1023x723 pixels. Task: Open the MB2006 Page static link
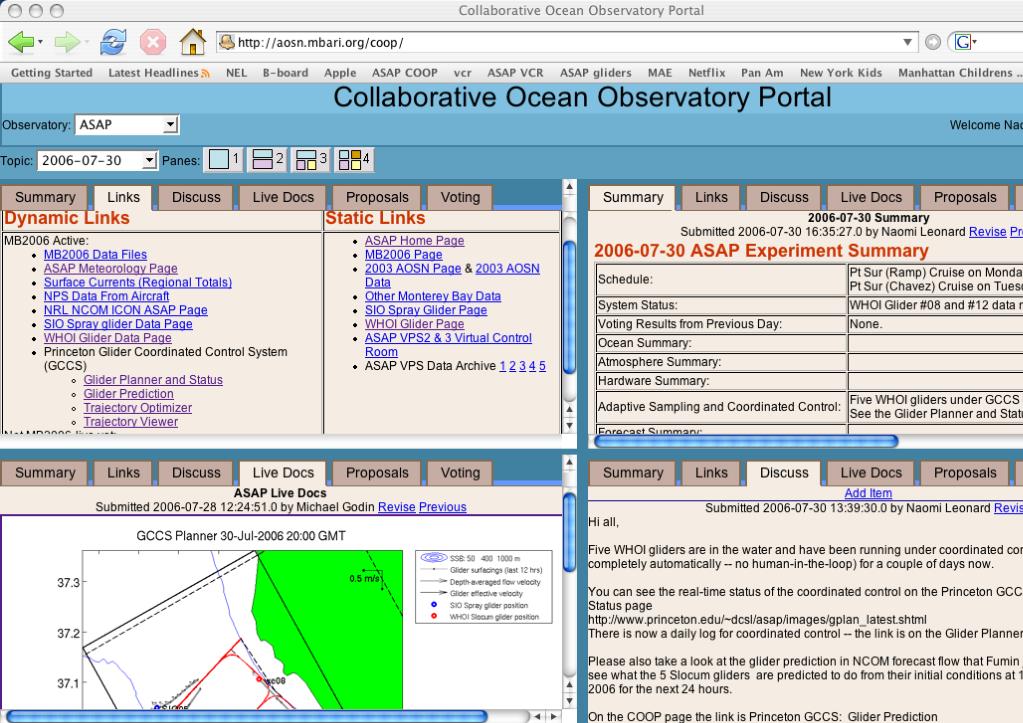pyautogui.click(x=403, y=254)
